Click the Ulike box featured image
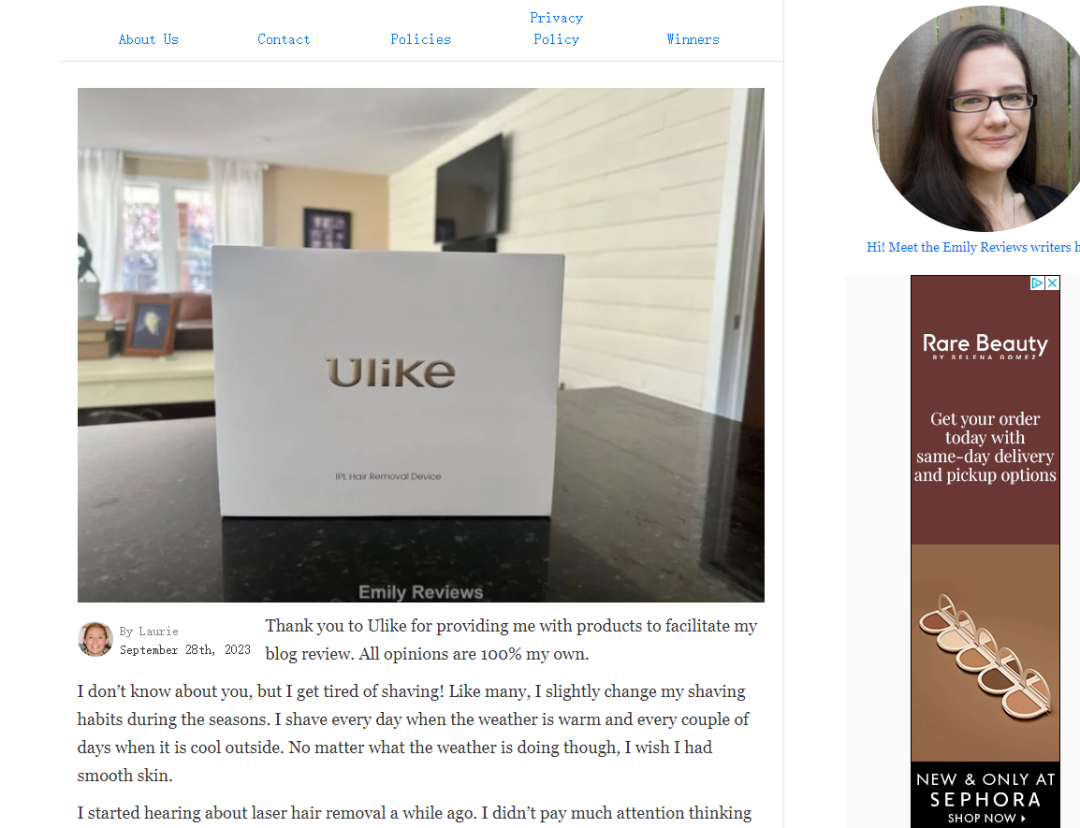The width and height of the screenshot is (1080, 828). [421, 344]
